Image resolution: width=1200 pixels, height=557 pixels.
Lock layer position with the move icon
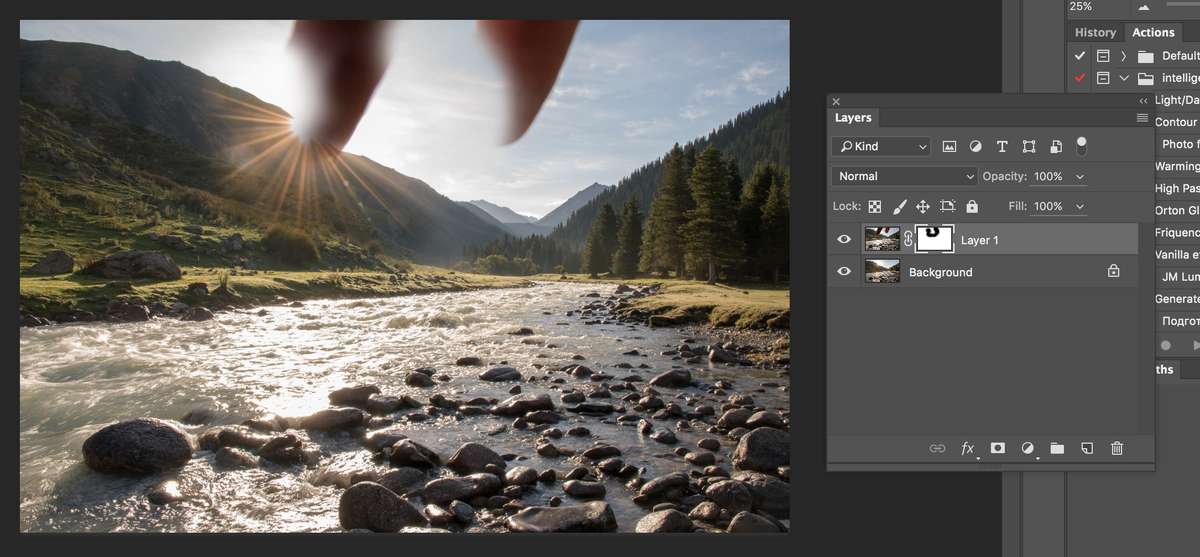[922, 206]
